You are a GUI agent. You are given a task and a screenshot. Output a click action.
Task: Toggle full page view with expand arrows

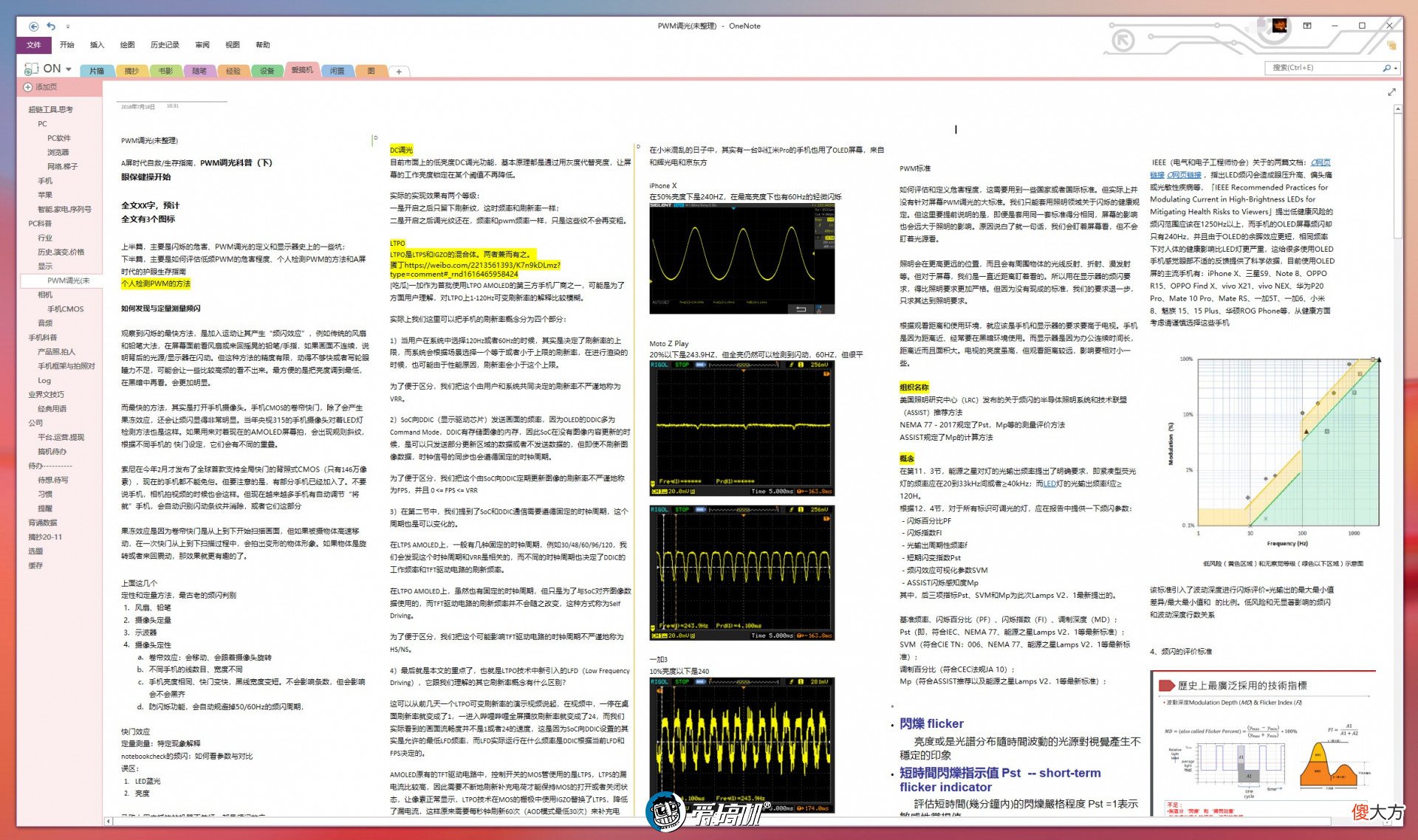[1391, 92]
